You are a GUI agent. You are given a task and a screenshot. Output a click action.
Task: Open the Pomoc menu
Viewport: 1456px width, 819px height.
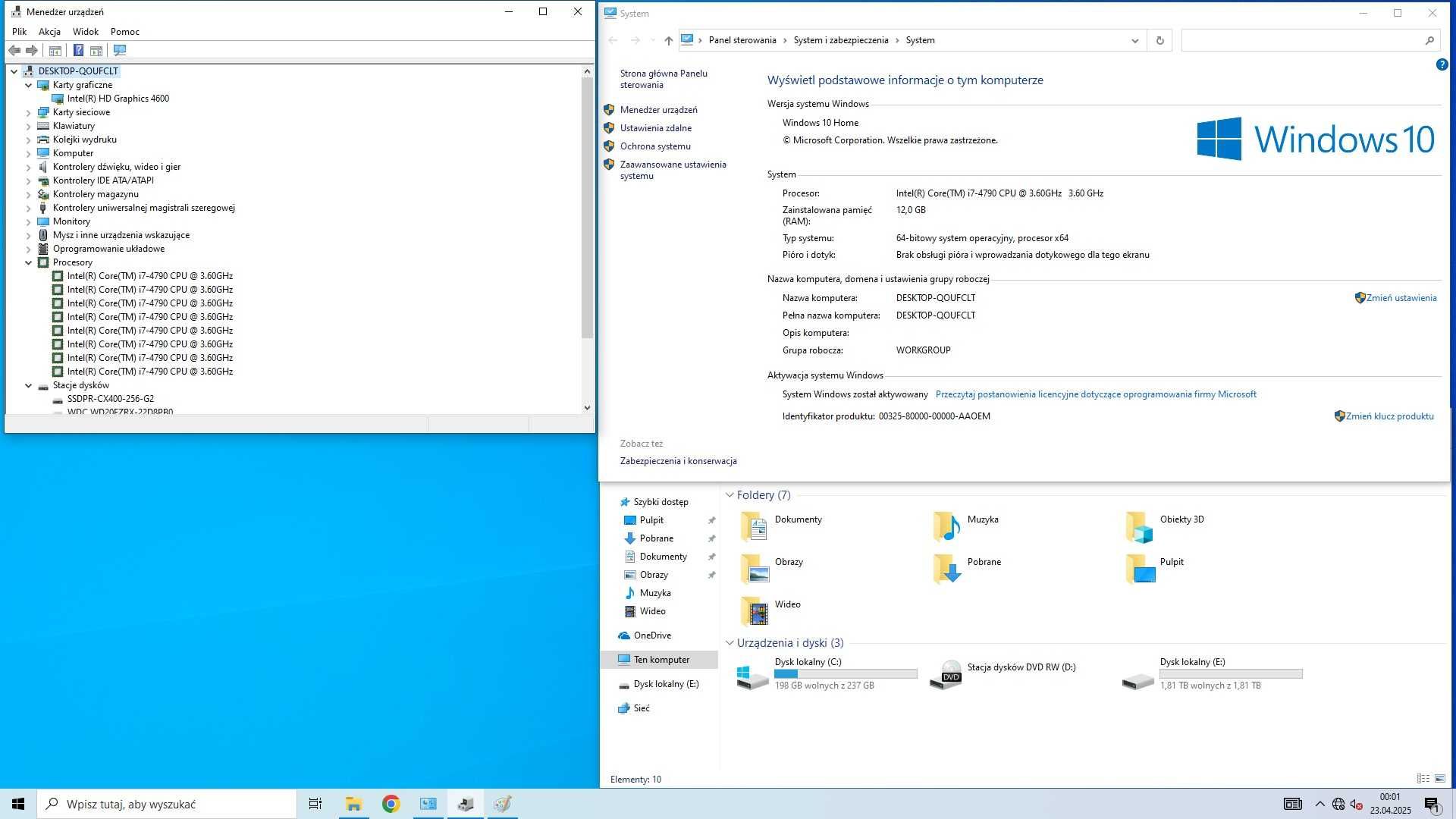click(125, 32)
